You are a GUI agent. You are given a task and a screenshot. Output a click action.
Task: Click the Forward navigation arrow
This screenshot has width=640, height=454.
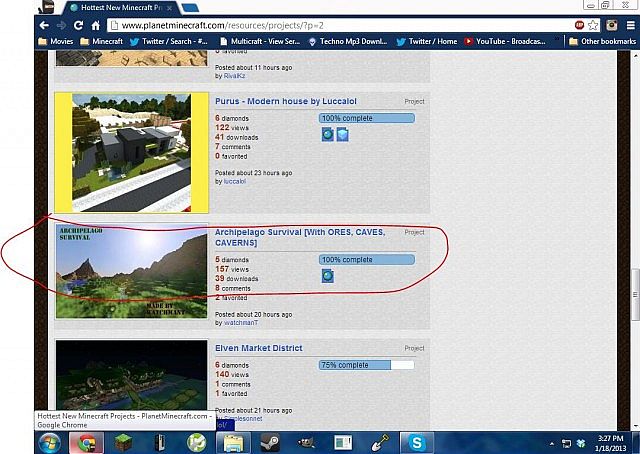pyautogui.click(x=62, y=25)
